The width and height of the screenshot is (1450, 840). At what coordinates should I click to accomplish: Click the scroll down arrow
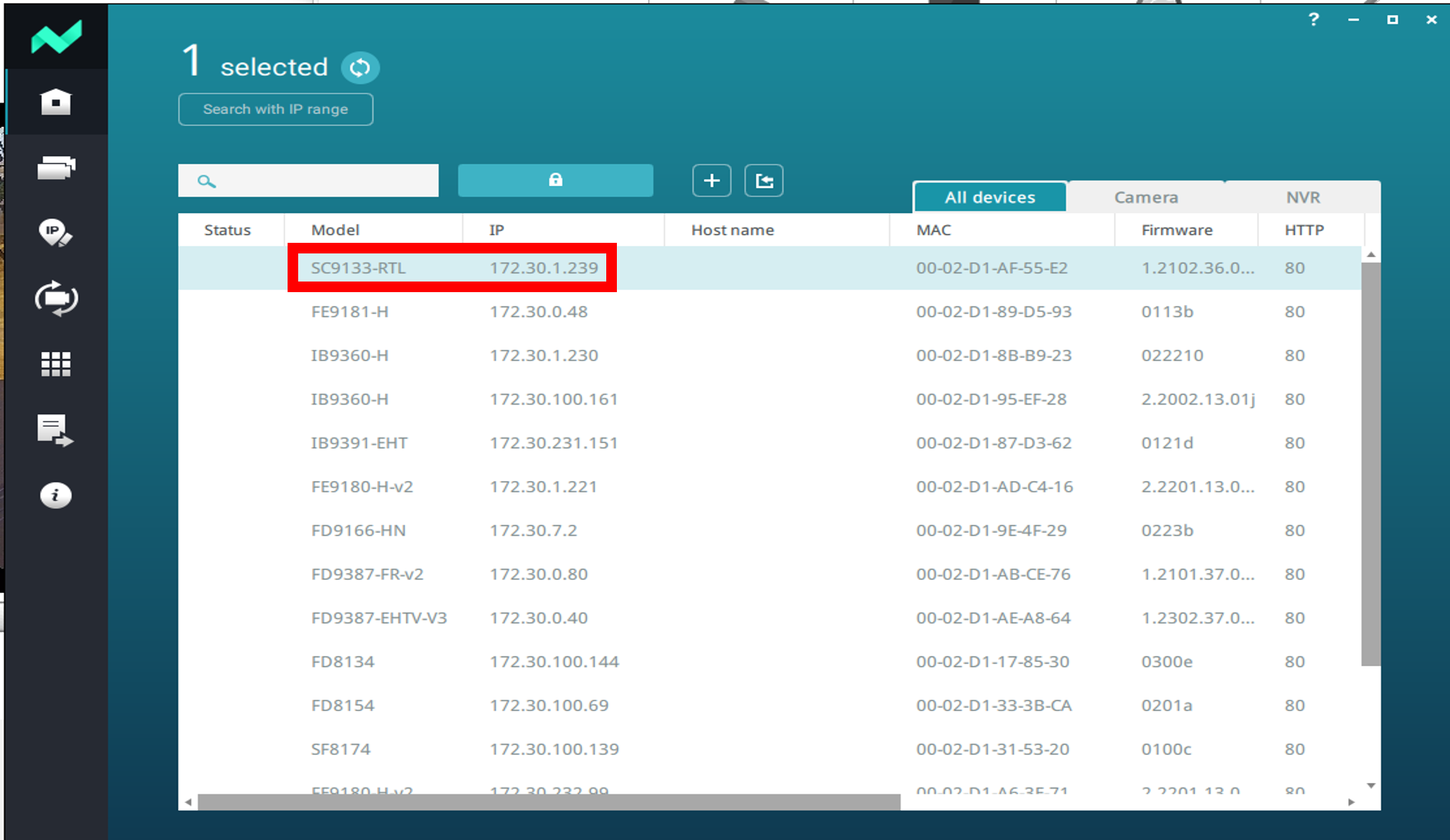[x=1371, y=785]
